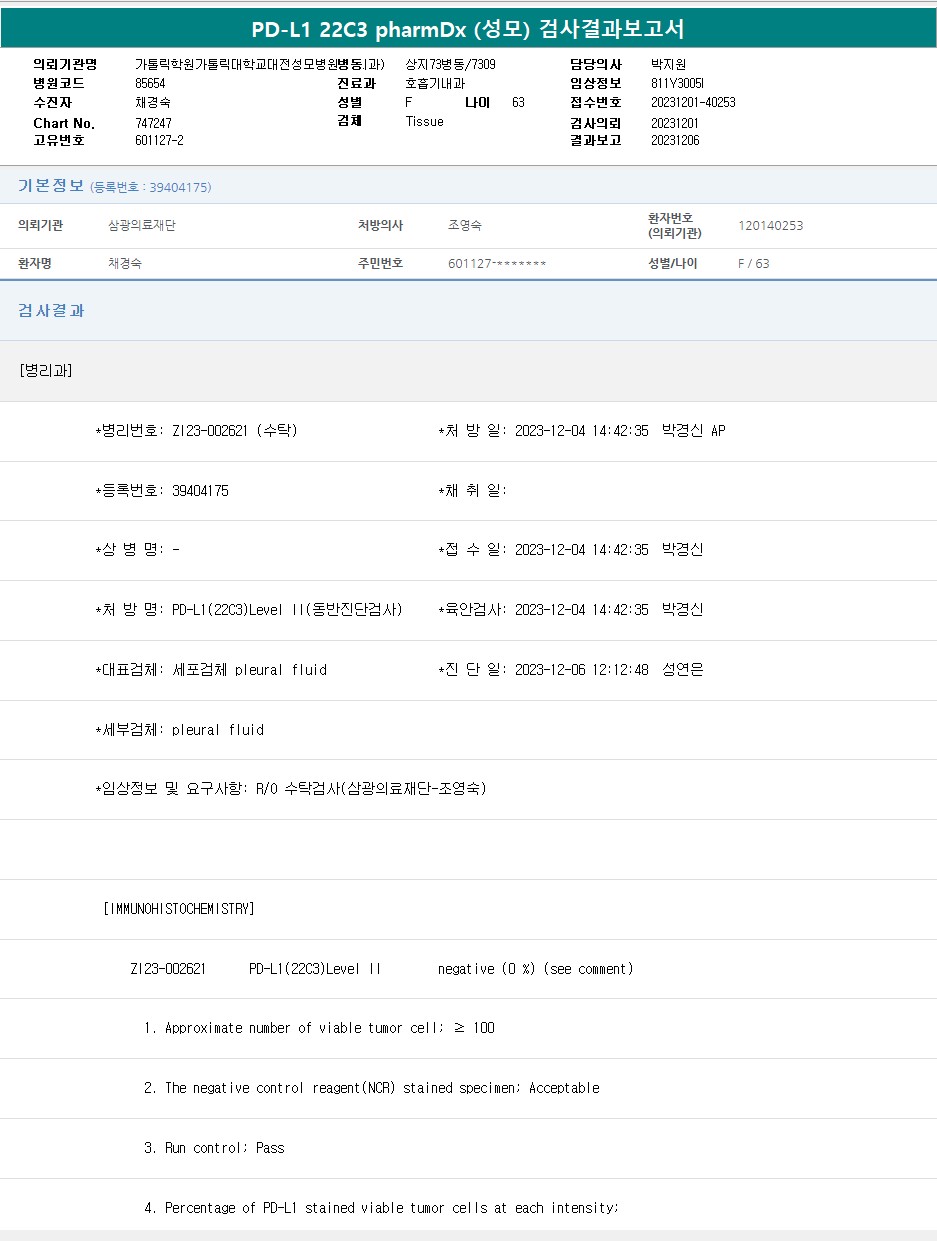Click the [IMMUNOHISTOCHEMISTRY] heading
The width and height of the screenshot is (937, 1241).
point(179,909)
